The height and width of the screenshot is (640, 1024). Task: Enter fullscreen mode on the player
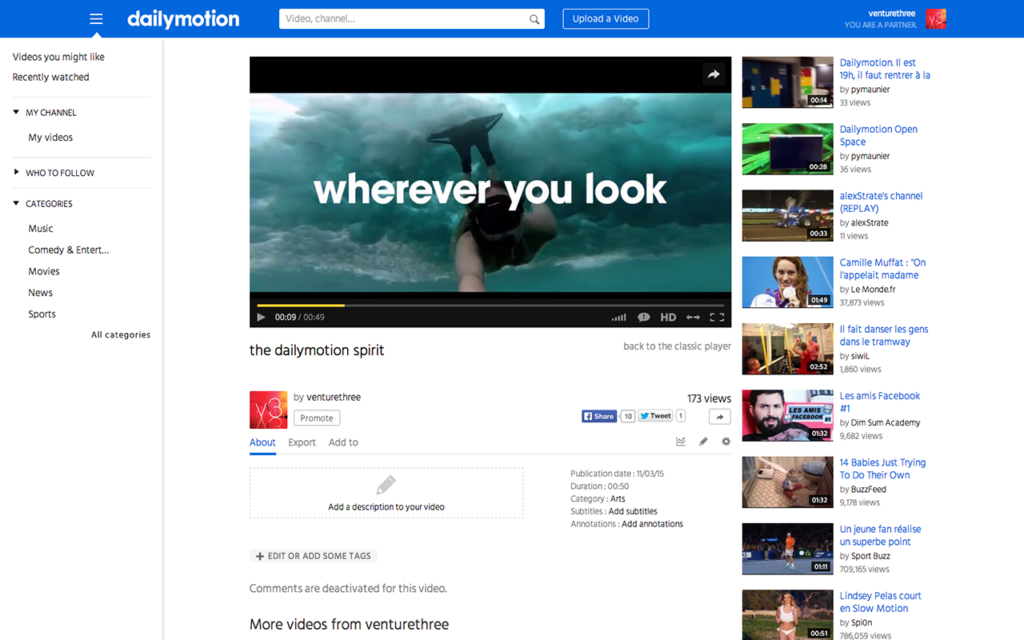717,317
